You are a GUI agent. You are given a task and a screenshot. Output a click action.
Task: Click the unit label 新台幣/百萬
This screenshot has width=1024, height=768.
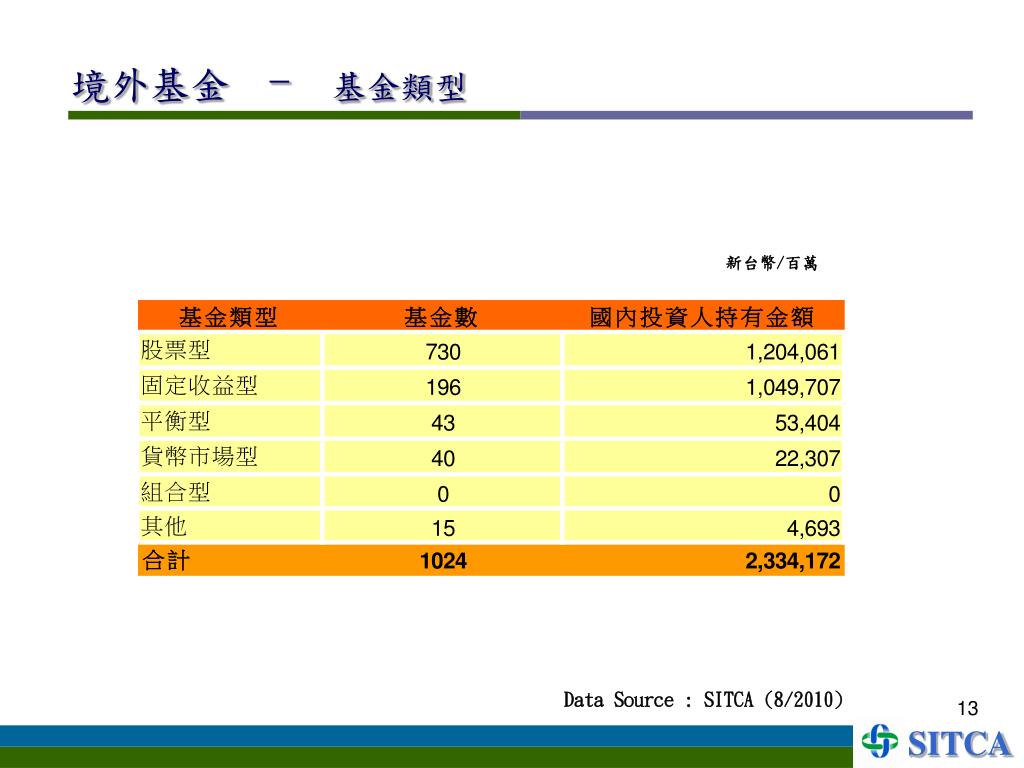[x=771, y=263]
